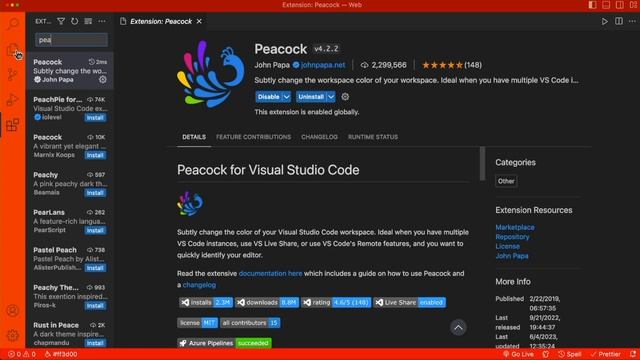Open the John Papa resource link

coord(512,256)
